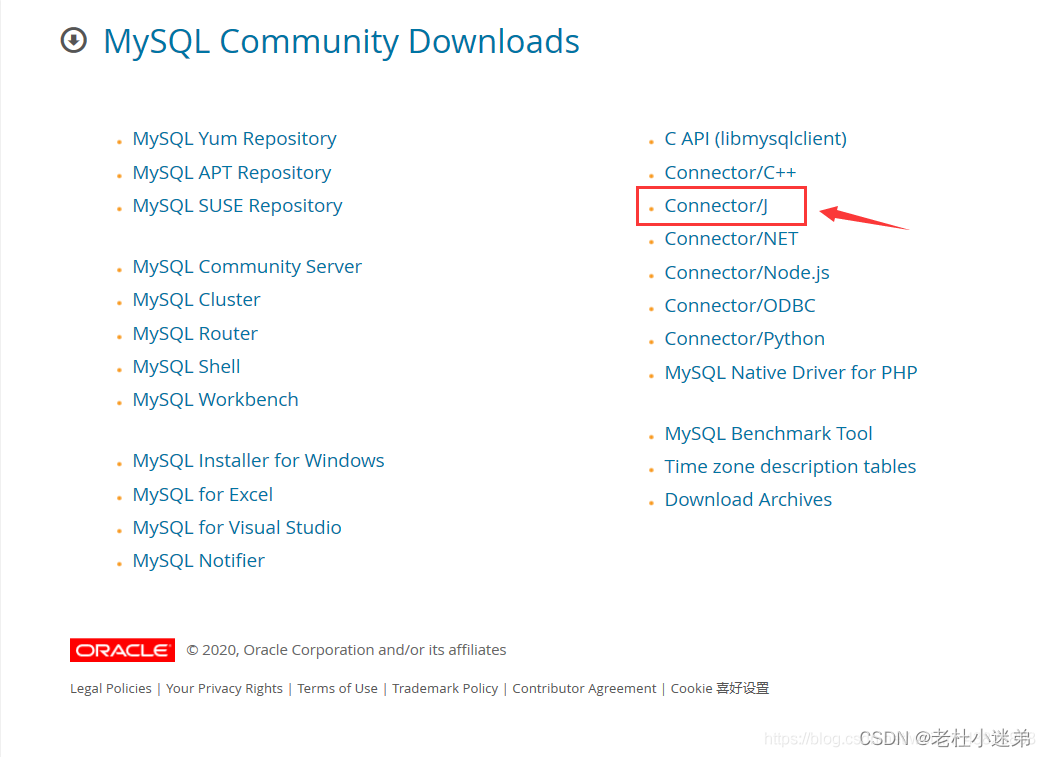The image size is (1045, 757).
Task: Open the Cookie 喜好设置 footer link
Action: (x=720, y=688)
